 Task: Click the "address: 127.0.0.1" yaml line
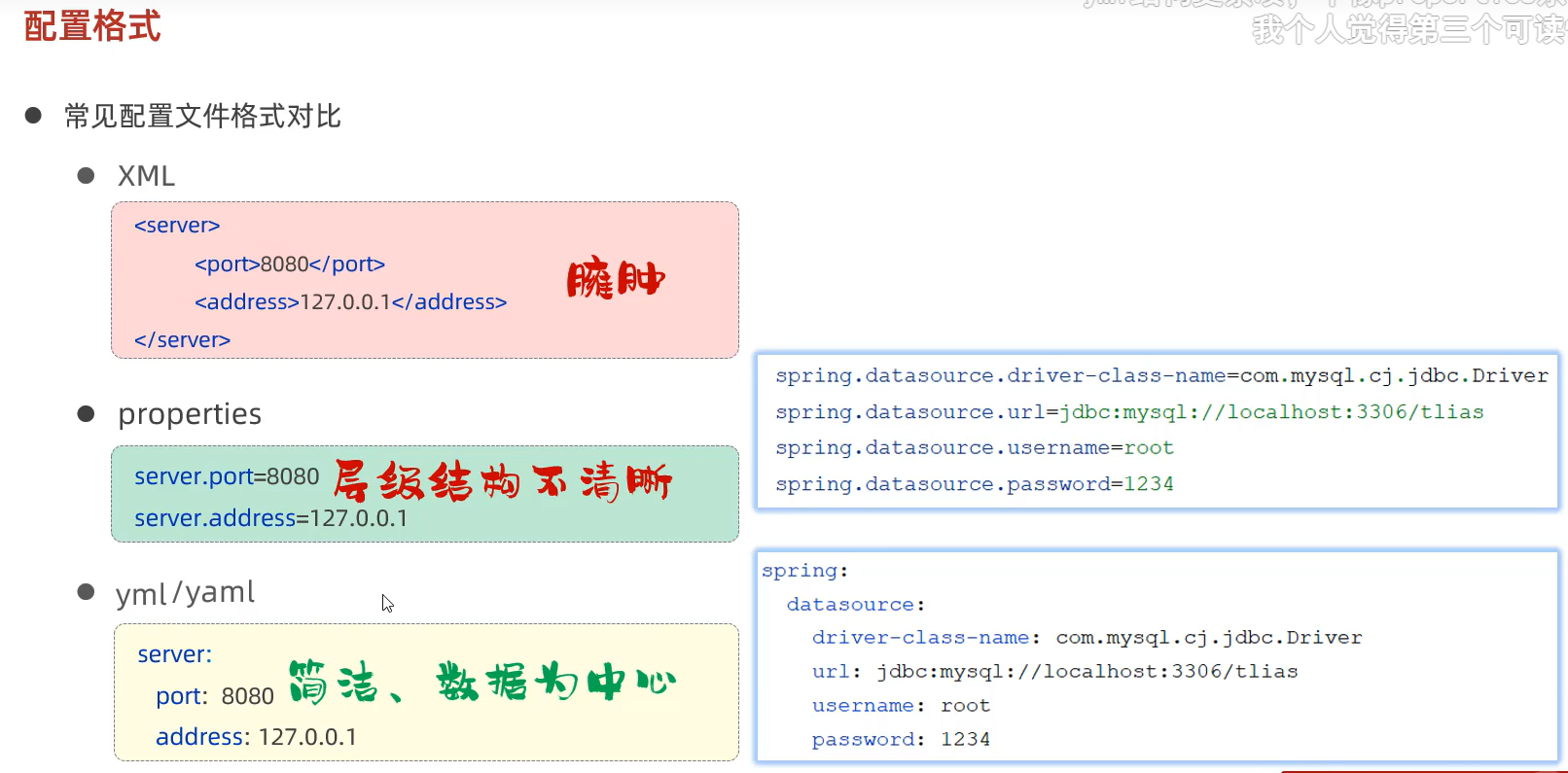tap(256, 737)
